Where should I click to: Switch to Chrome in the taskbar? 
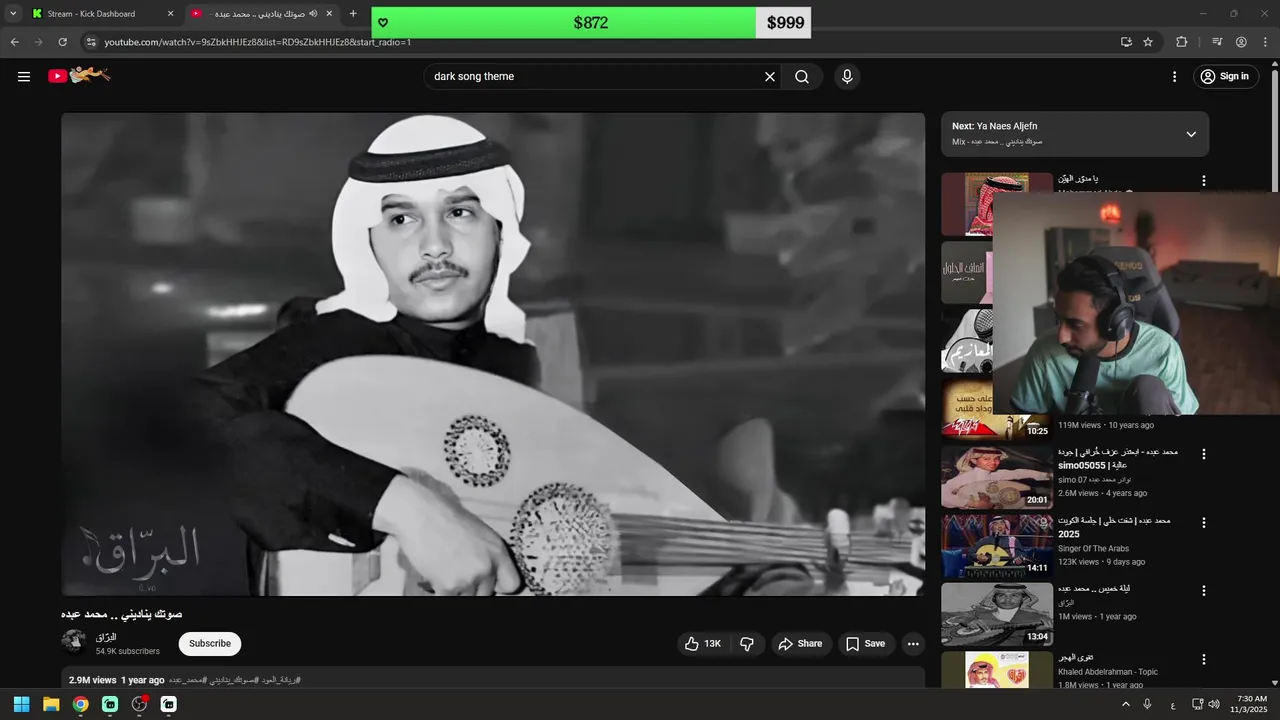[x=80, y=704]
